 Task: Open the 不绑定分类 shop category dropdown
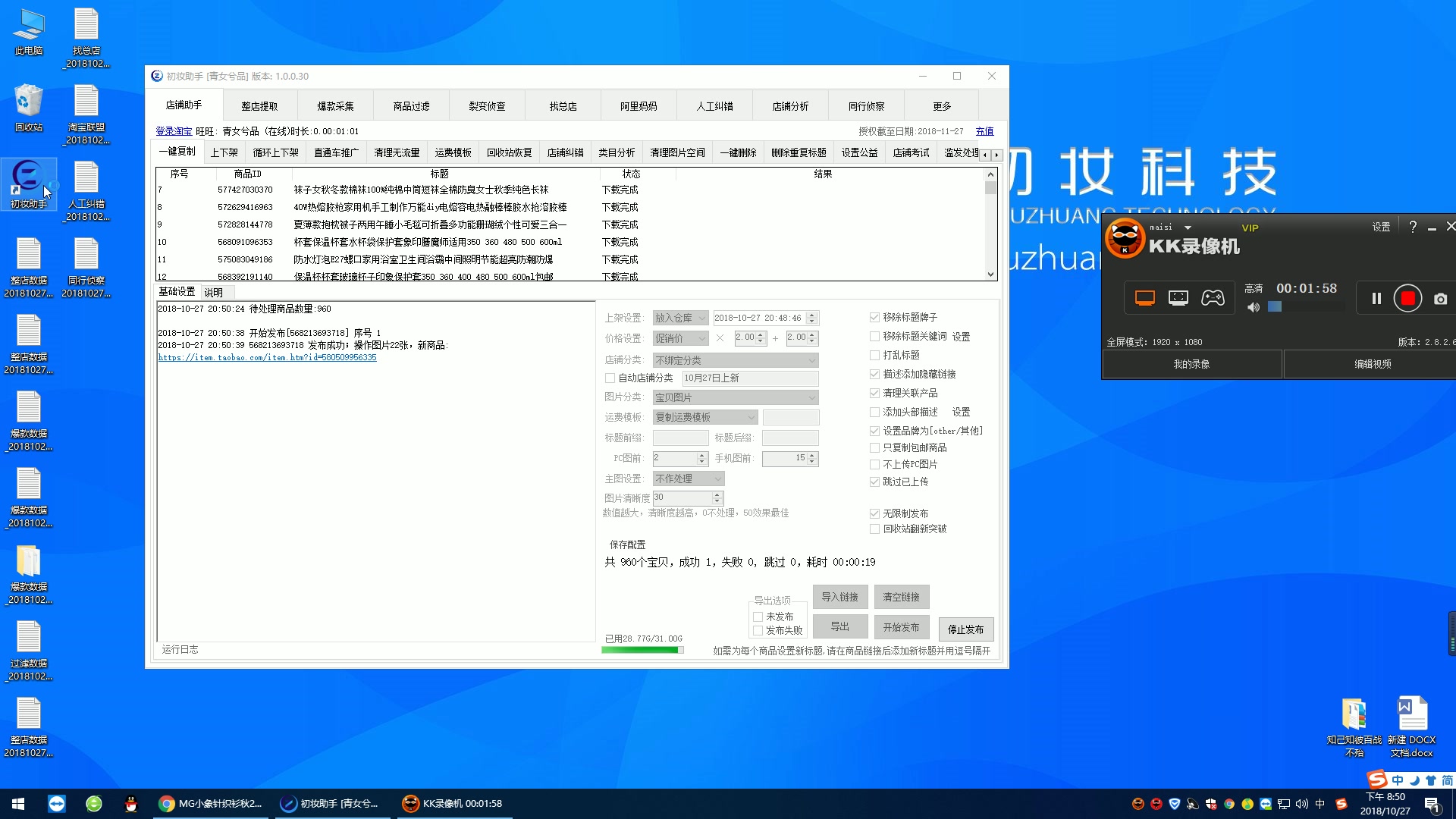tap(736, 360)
